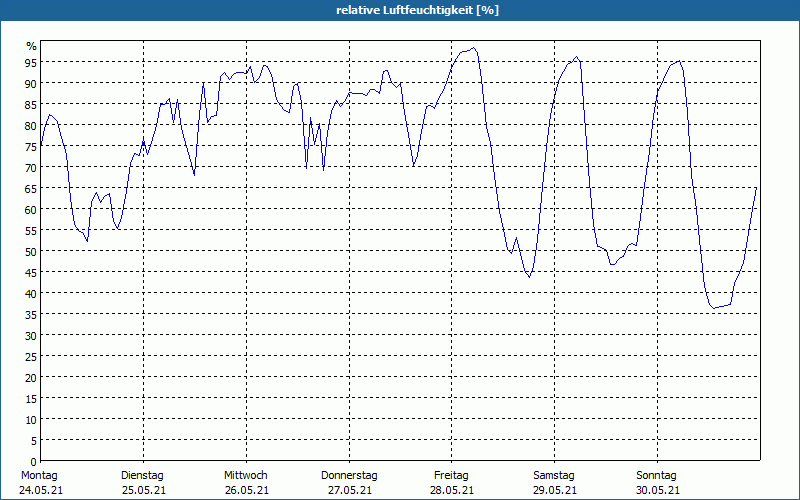Viewport: 800px width, 500px height.
Task: Click the y-axis value 65
Action: click(31, 189)
